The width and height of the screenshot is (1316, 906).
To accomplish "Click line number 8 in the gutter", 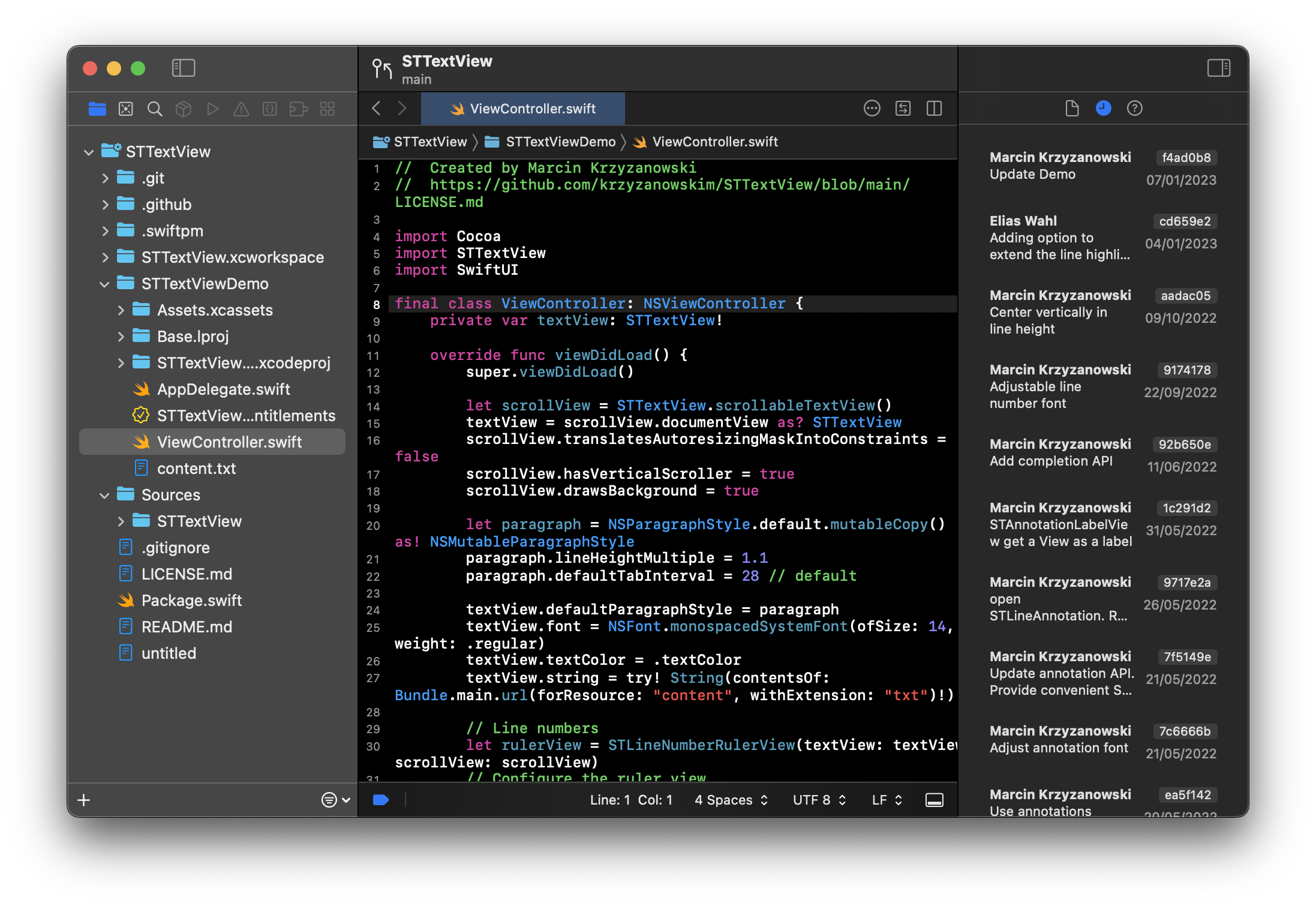I will point(377,305).
